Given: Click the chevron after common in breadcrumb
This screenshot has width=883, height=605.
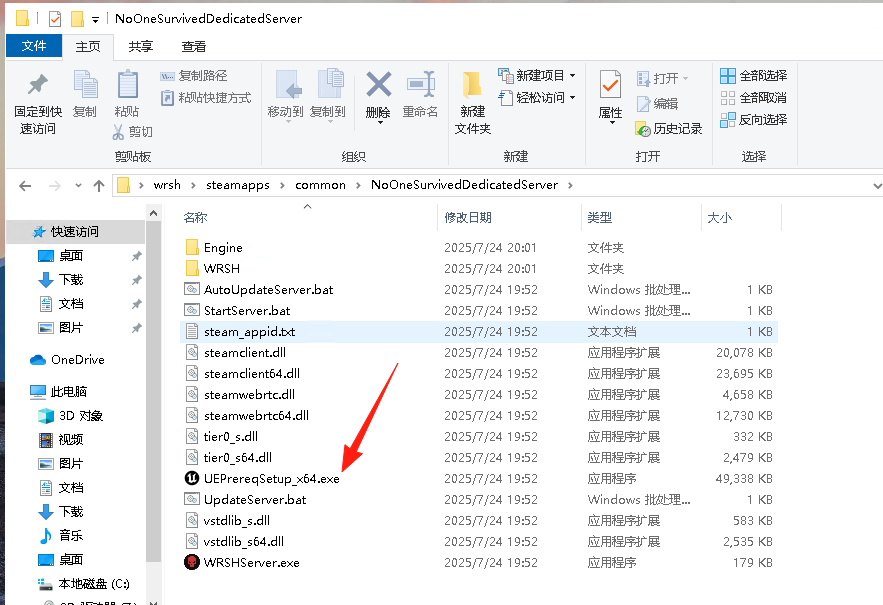Looking at the screenshot, I should tap(358, 185).
